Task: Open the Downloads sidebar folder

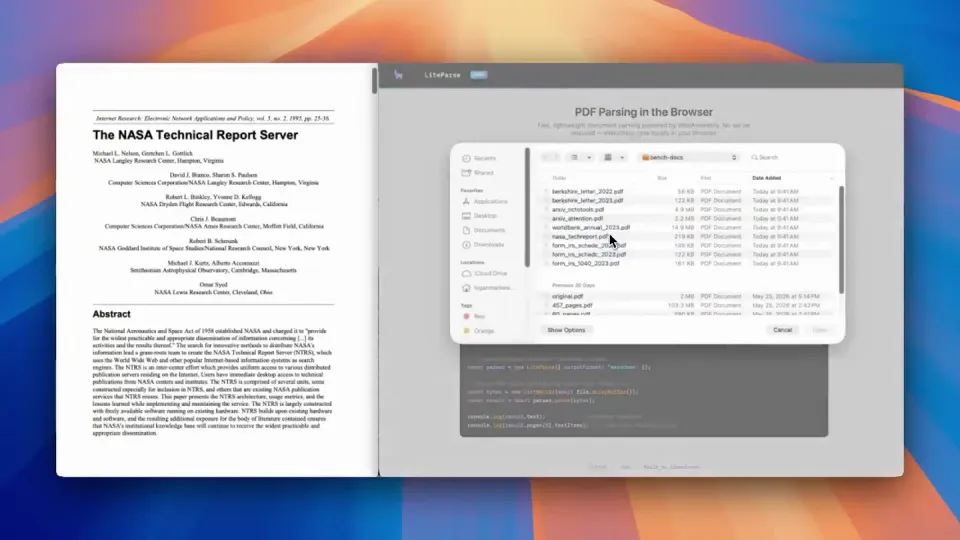Action: point(483,244)
